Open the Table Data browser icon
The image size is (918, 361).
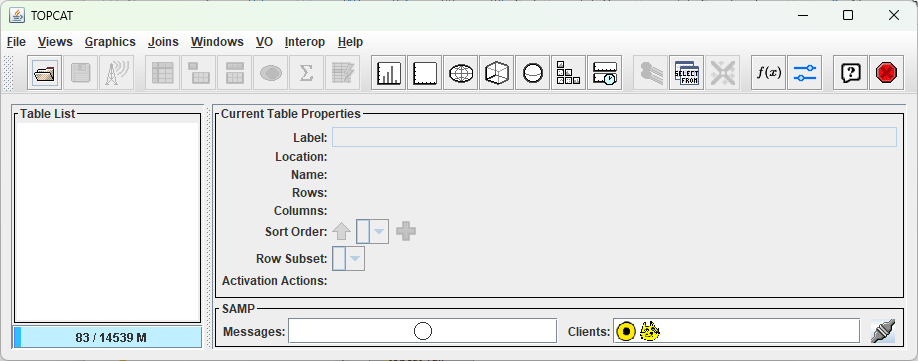click(162, 73)
